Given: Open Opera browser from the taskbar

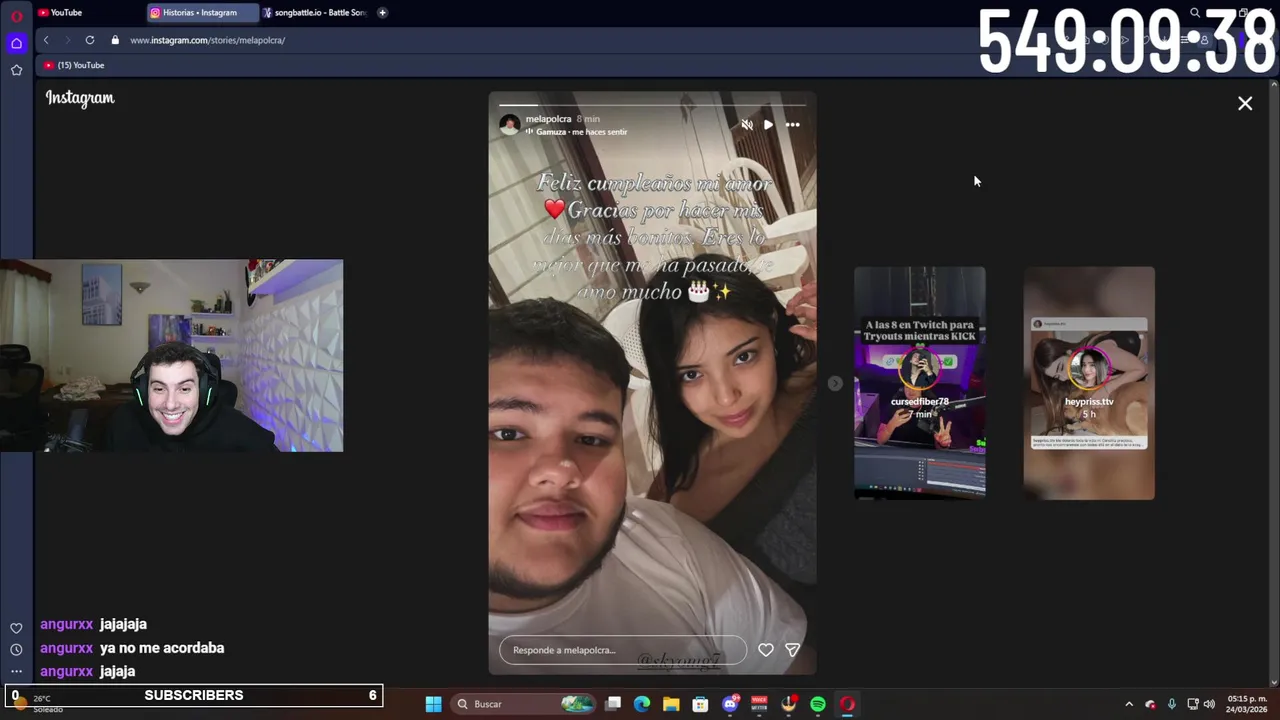Looking at the screenshot, I should tap(847, 704).
